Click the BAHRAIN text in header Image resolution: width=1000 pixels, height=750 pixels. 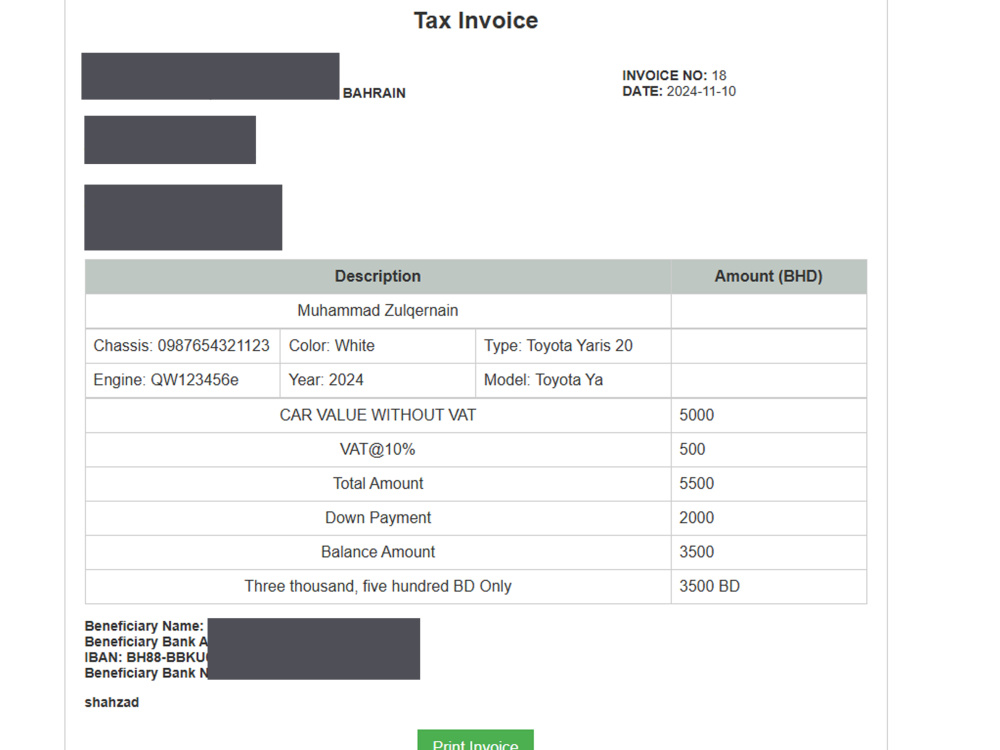pyautogui.click(x=374, y=93)
